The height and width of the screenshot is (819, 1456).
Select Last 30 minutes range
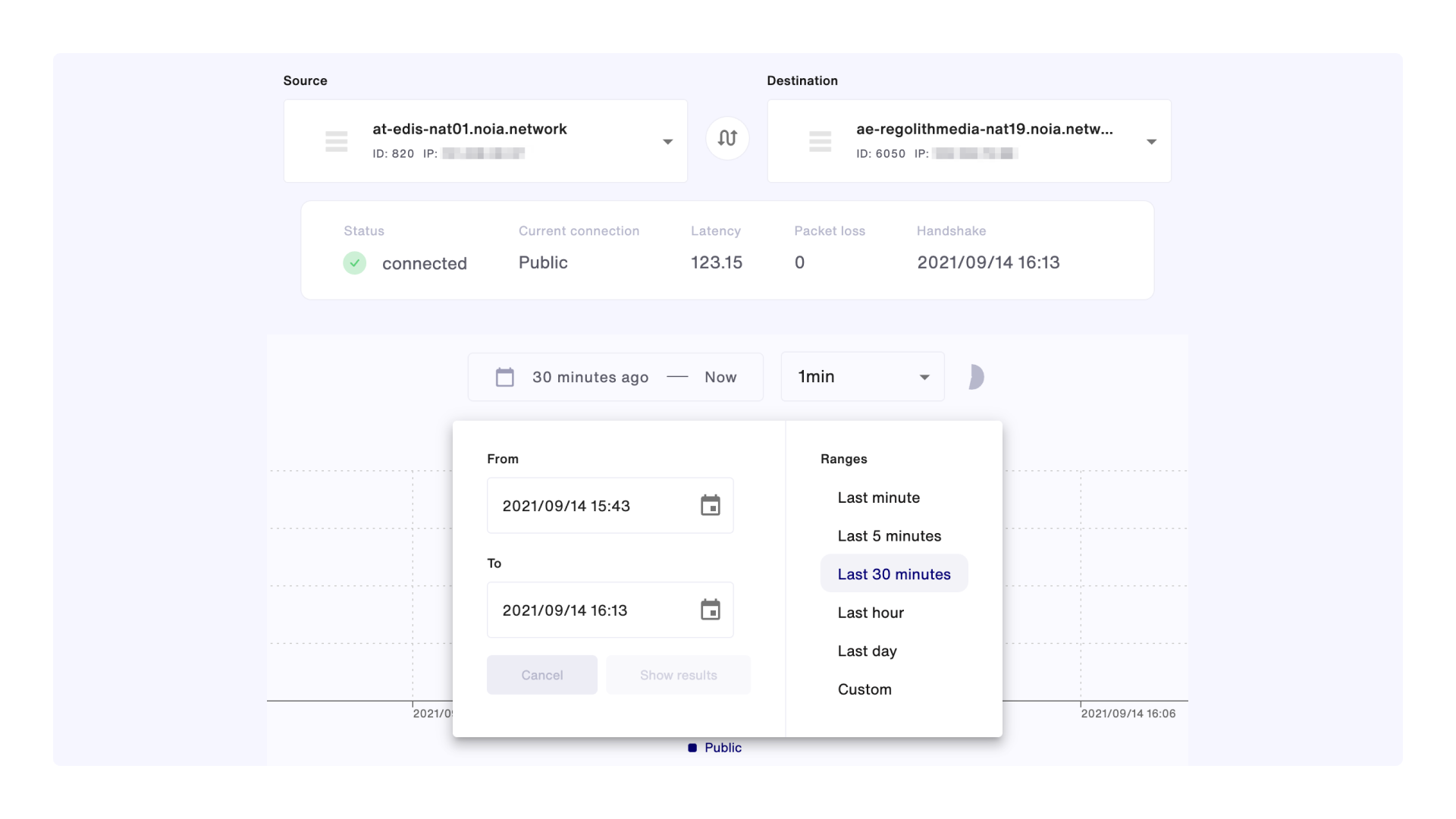pyautogui.click(x=893, y=574)
